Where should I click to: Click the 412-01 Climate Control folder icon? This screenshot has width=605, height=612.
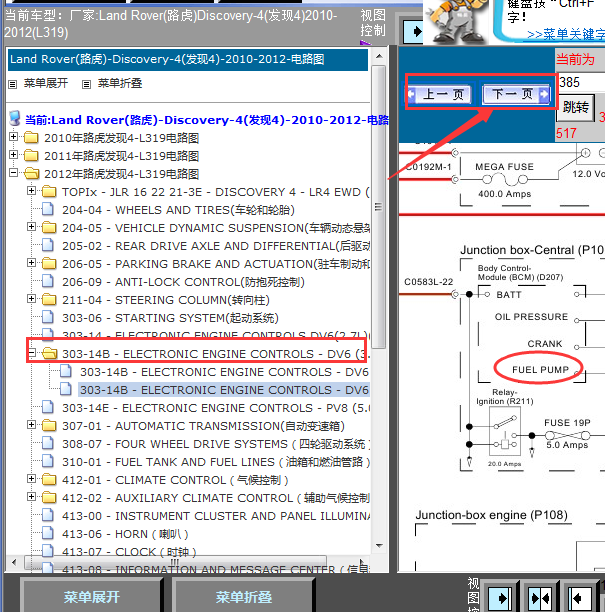pos(49,479)
